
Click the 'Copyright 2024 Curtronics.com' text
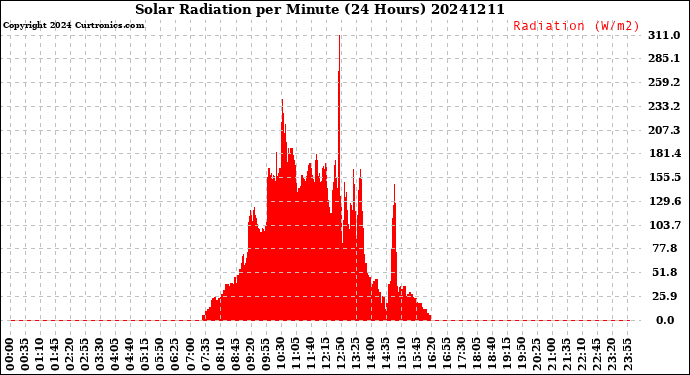[x=73, y=25]
